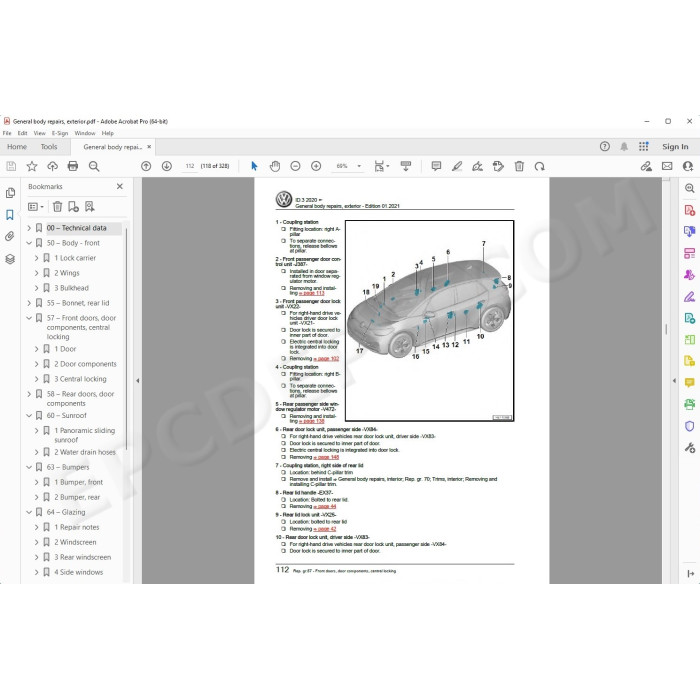
Task: Open the File menu
Action: coord(7,133)
